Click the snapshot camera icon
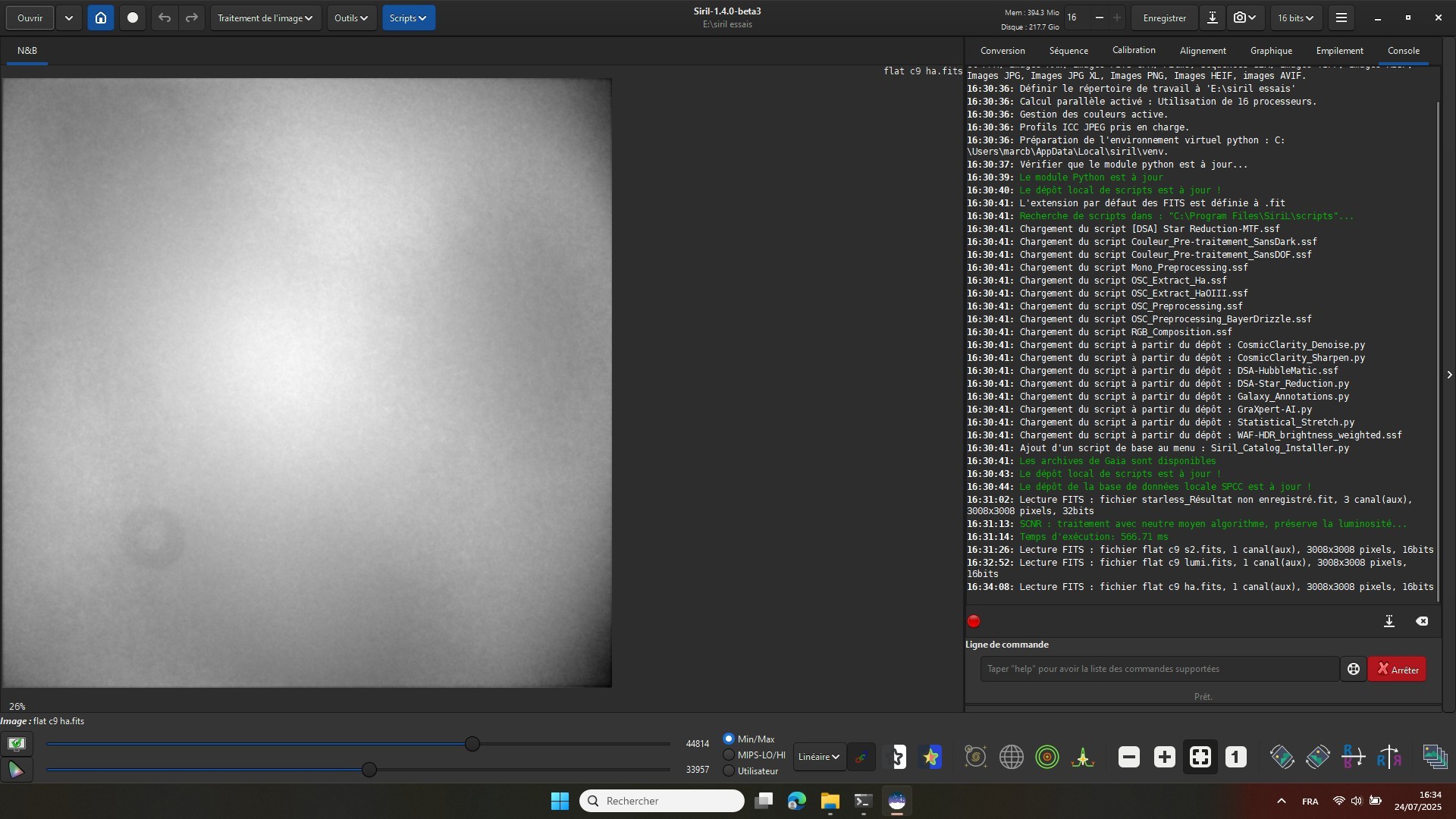The height and width of the screenshot is (819, 1456). pyautogui.click(x=1245, y=17)
